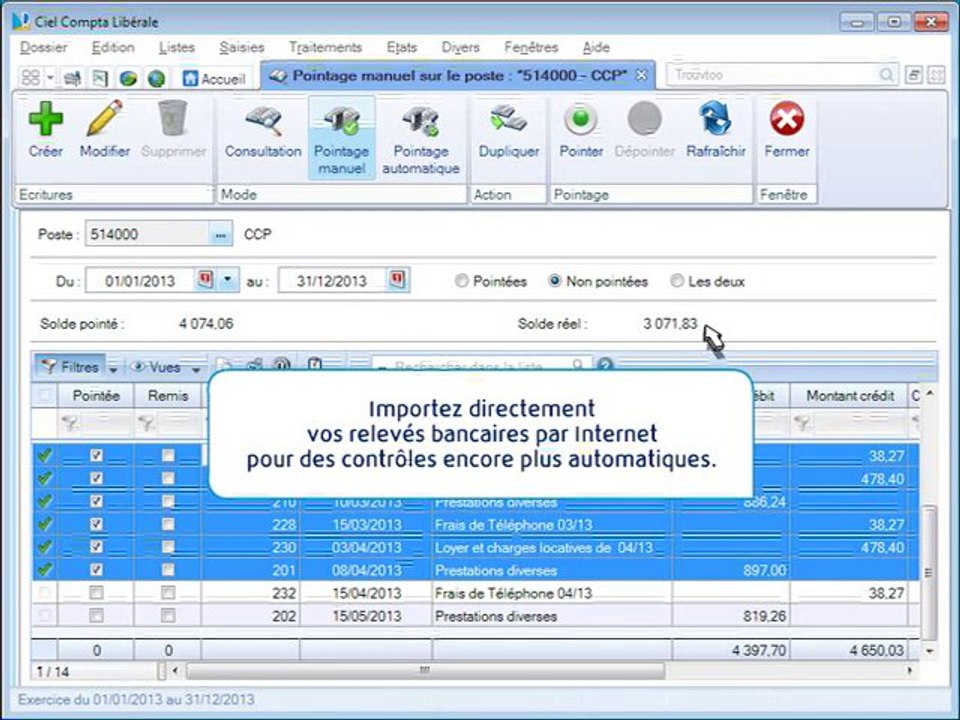Close the Pointage manuel tab
Viewport: 960px width, 720px height.
tap(641, 75)
